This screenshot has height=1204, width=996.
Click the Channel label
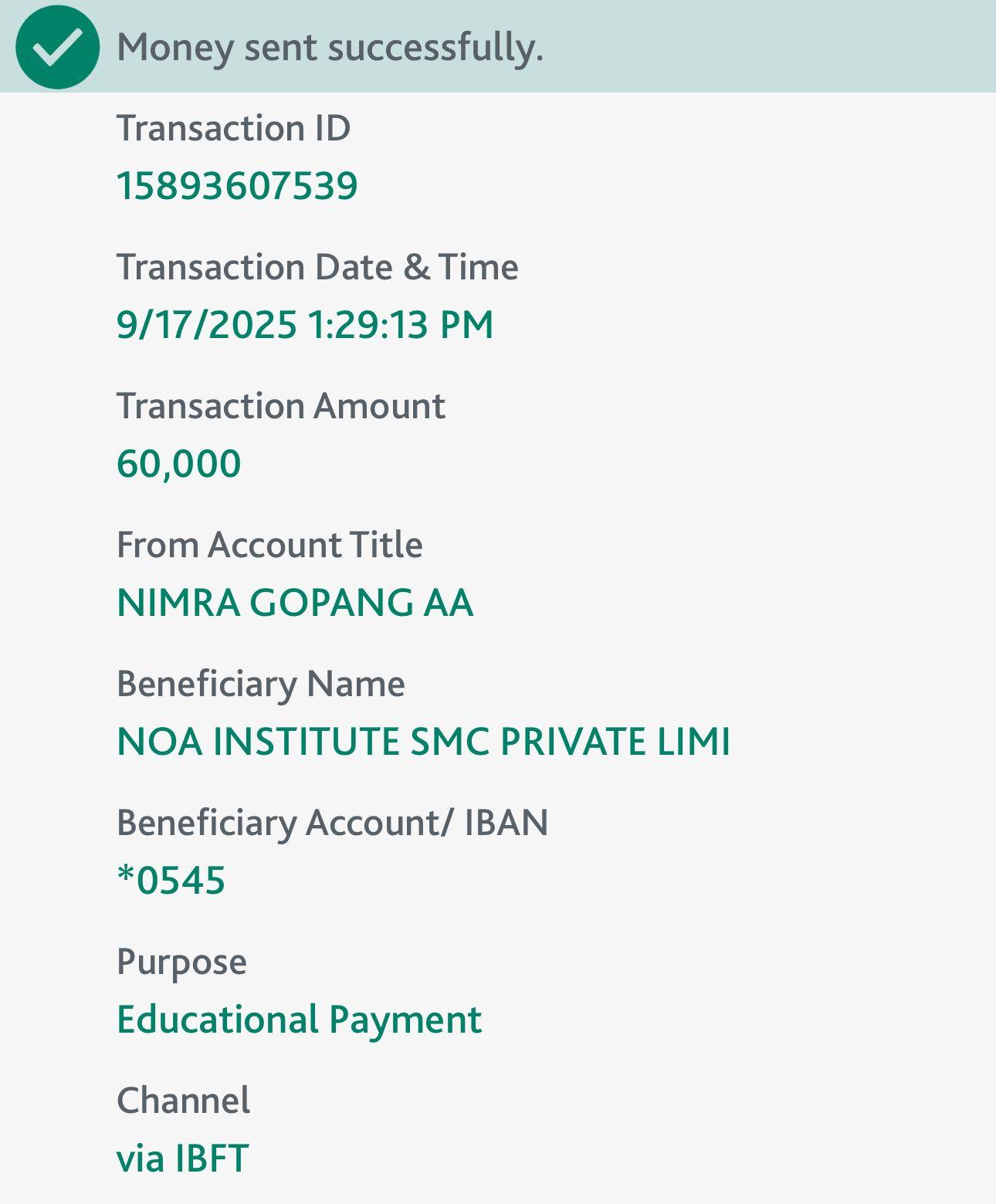[183, 1101]
